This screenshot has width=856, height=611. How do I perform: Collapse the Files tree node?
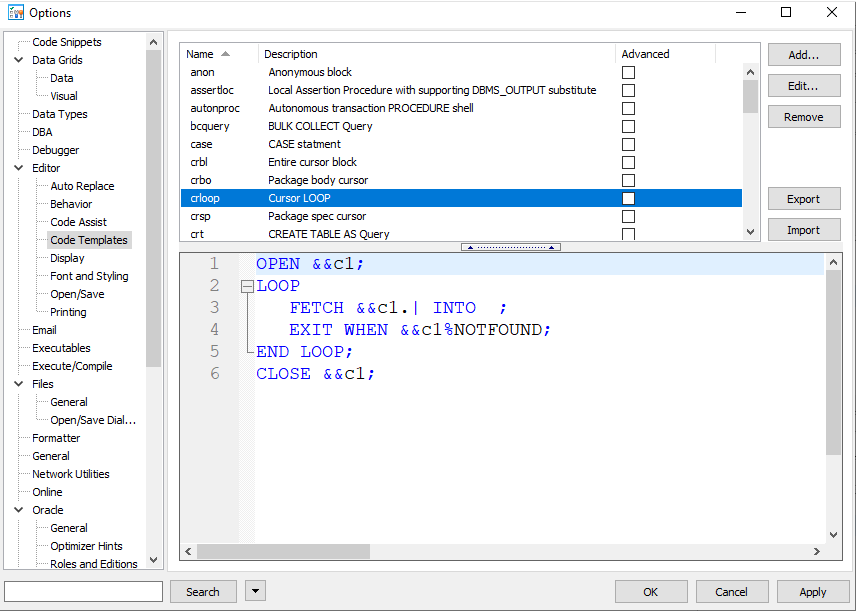coord(19,384)
